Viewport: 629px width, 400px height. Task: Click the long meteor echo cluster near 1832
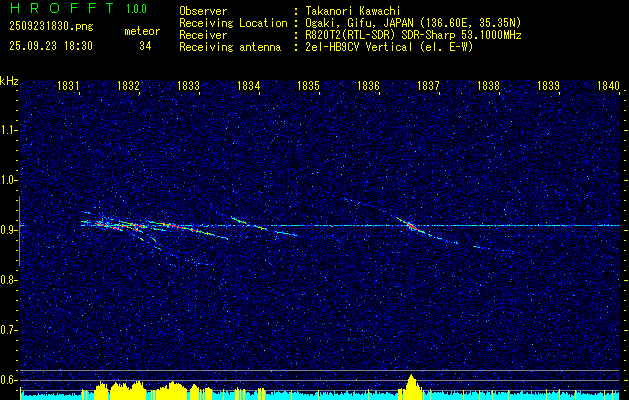point(152,229)
